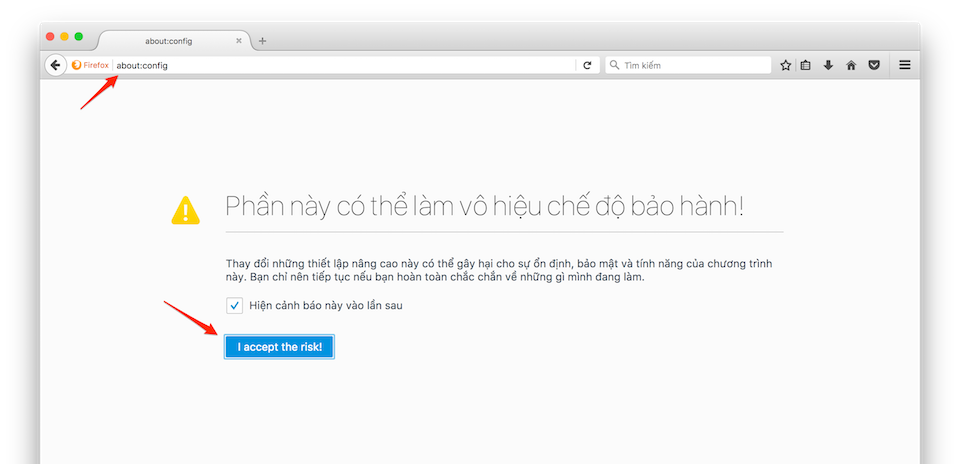Go back with the back arrow button
The height and width of the screenshot is (464, 960).
(x=55, y=65)
